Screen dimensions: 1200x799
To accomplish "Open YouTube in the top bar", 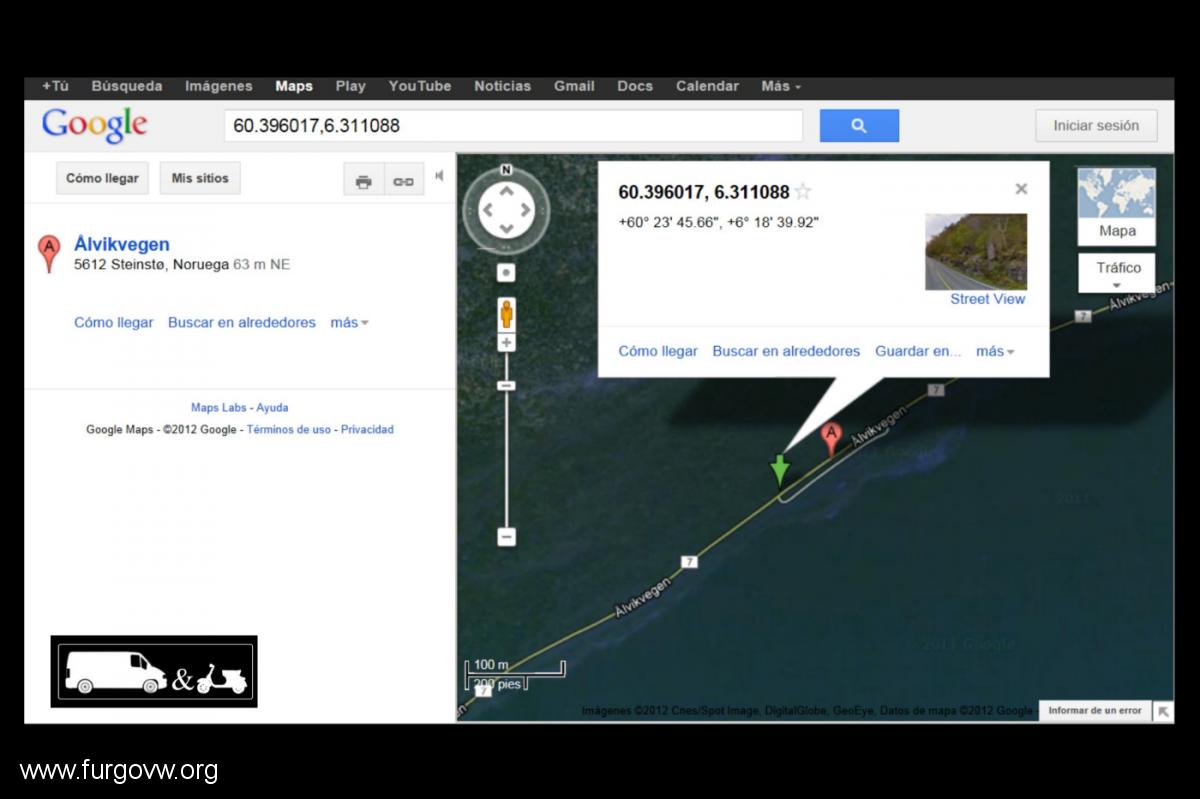I will click(x=420, y=86).
